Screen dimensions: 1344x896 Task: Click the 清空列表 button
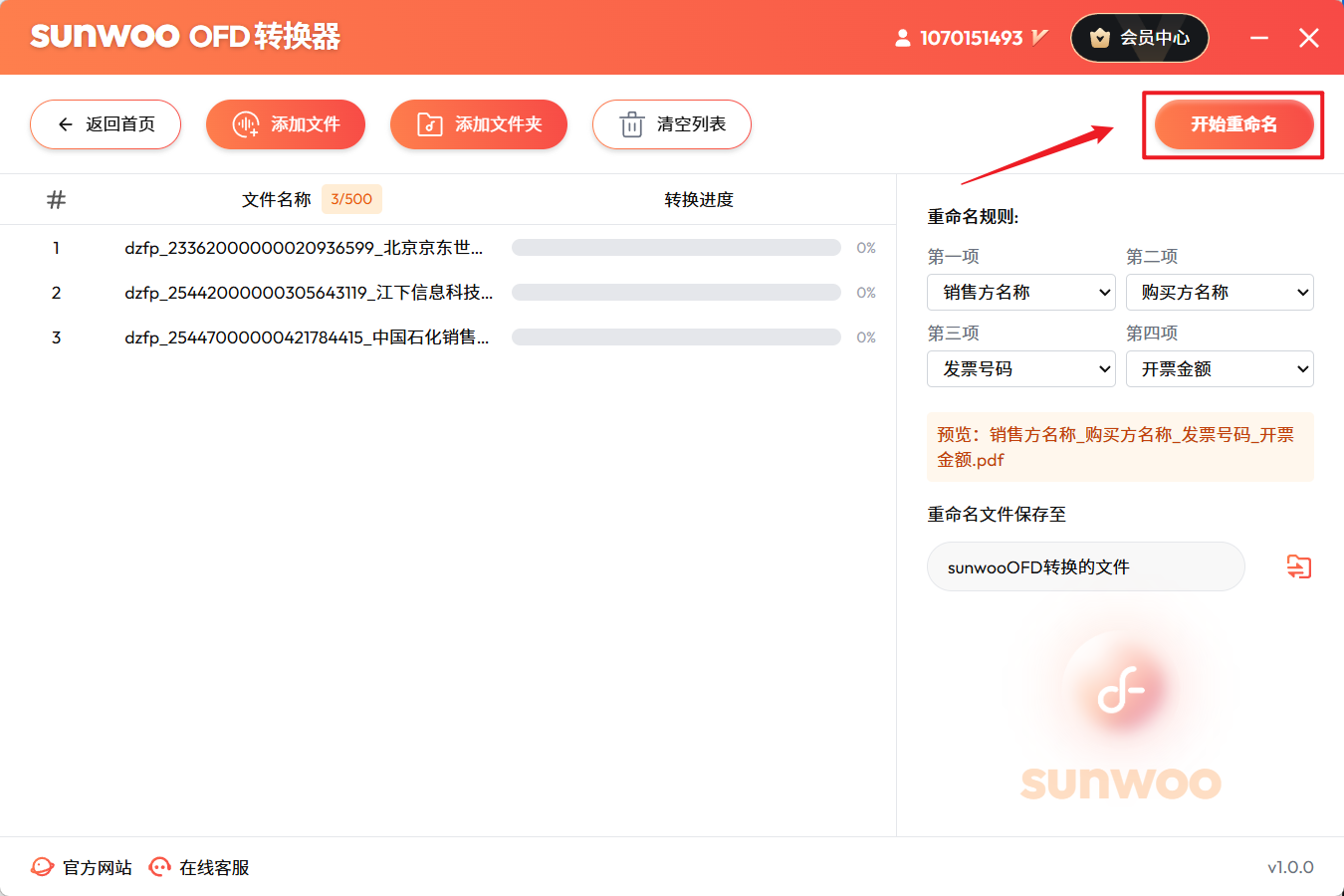click(x=672, y=124)
